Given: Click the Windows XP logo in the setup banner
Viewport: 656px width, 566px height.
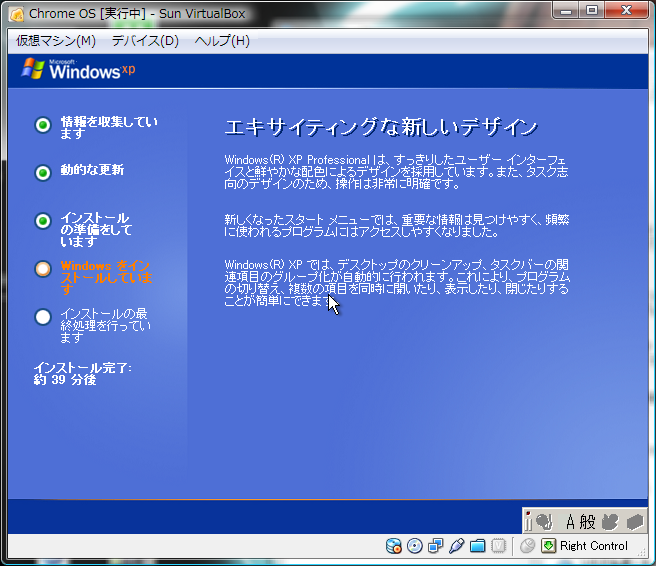Looking at the screenshot, I should [x=78, y=69].
